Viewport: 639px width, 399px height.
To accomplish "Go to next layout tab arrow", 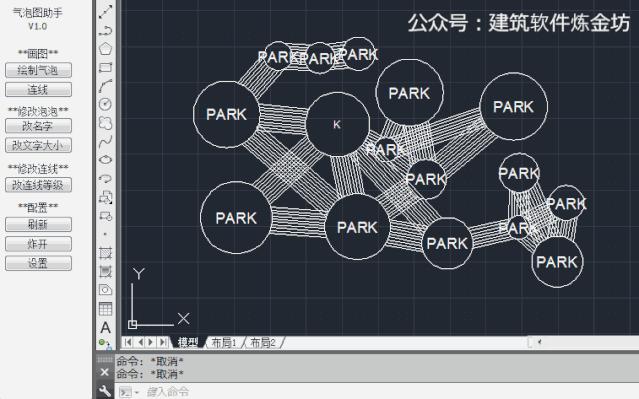I will (151, 342).
